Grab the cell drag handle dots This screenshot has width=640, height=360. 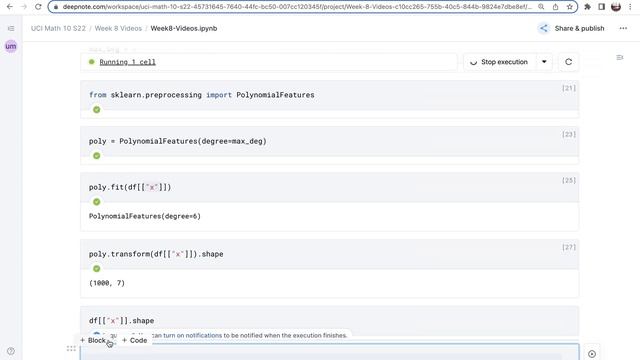click(71, 349)
